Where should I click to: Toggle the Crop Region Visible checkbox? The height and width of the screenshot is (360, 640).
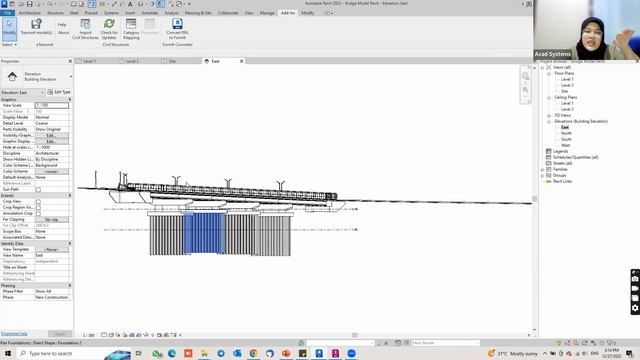(38, 208)
